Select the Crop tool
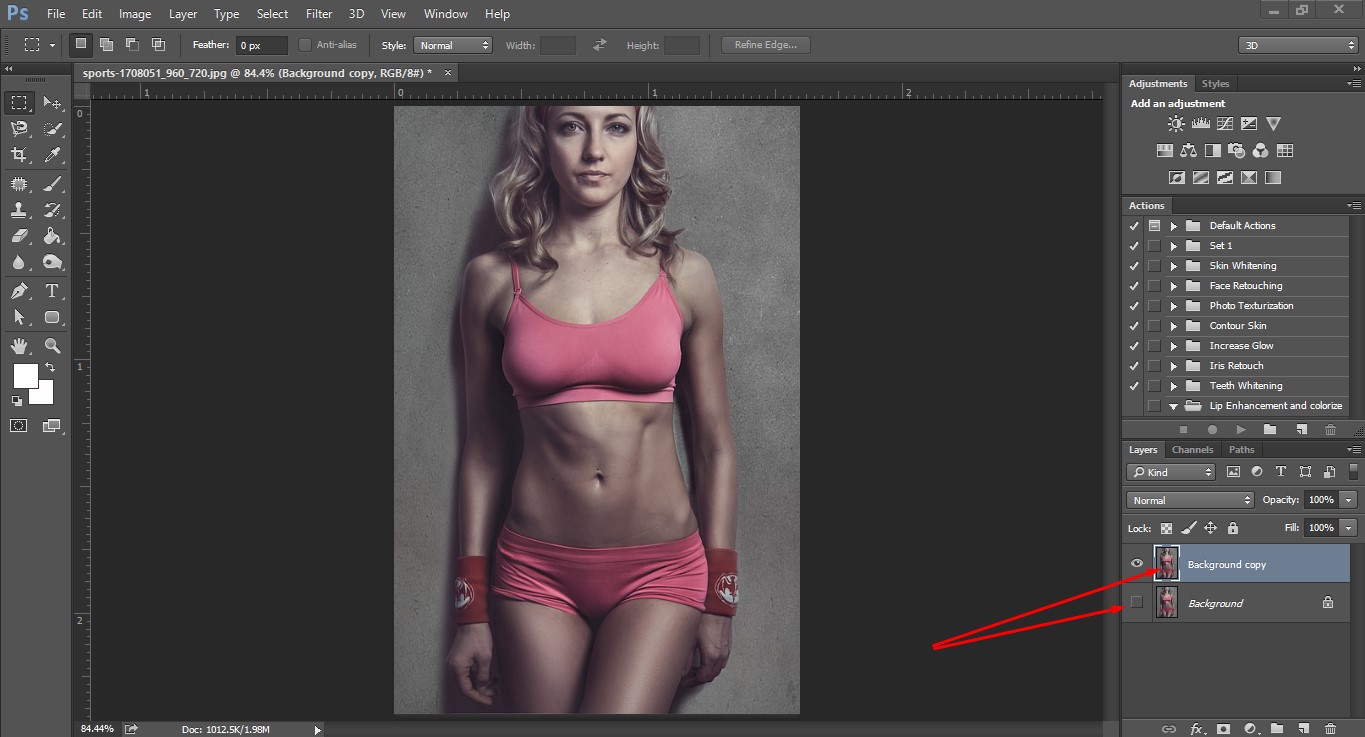The image size is (1365, 737). tap(19, 155)
